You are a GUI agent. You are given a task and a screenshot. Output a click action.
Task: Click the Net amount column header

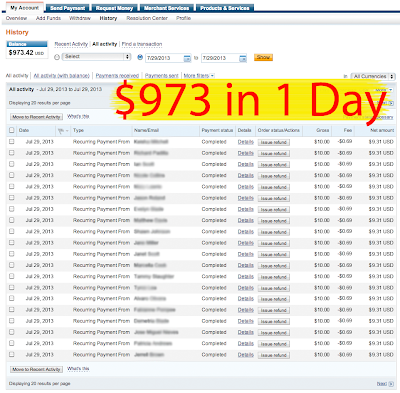(382, 130)
